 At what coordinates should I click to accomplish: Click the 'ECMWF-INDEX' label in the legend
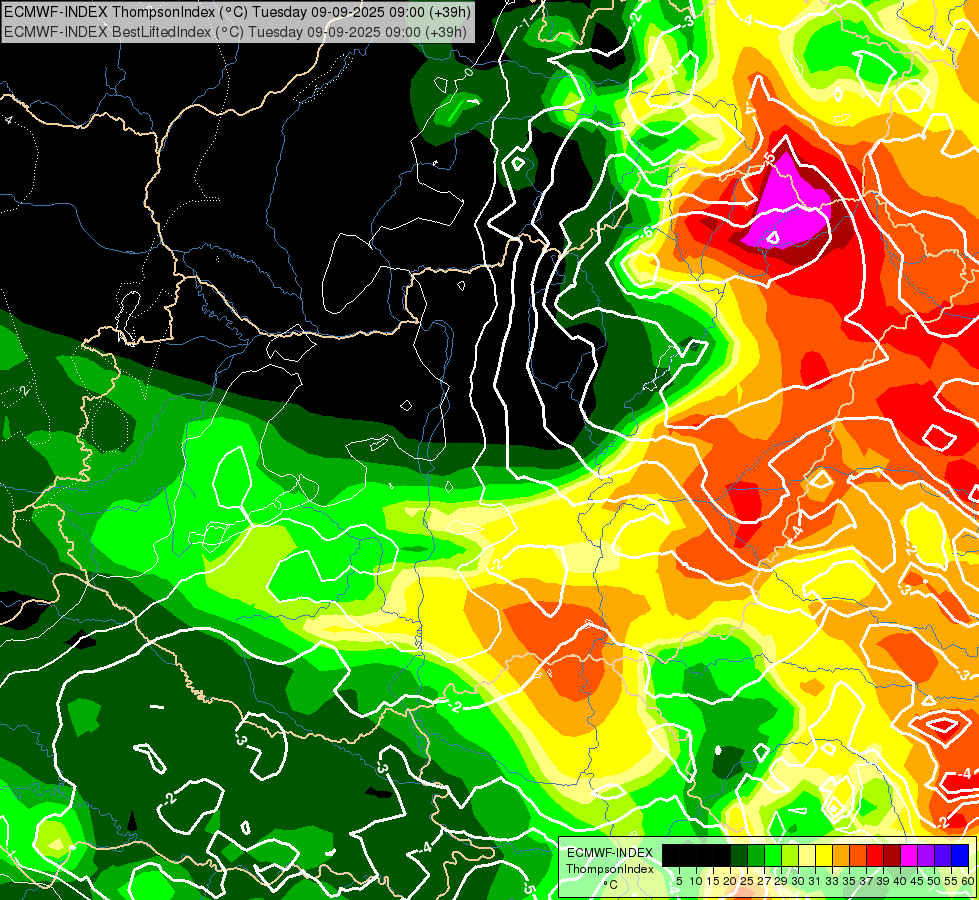point(610,853)
